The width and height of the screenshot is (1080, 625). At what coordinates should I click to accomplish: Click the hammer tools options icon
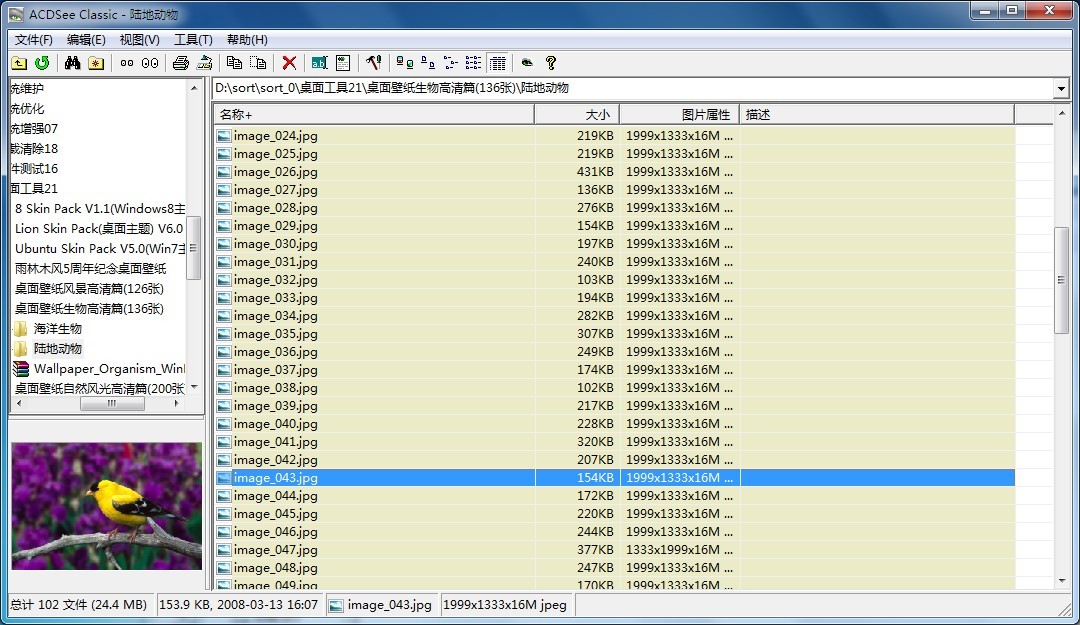(x=373, y=63)
